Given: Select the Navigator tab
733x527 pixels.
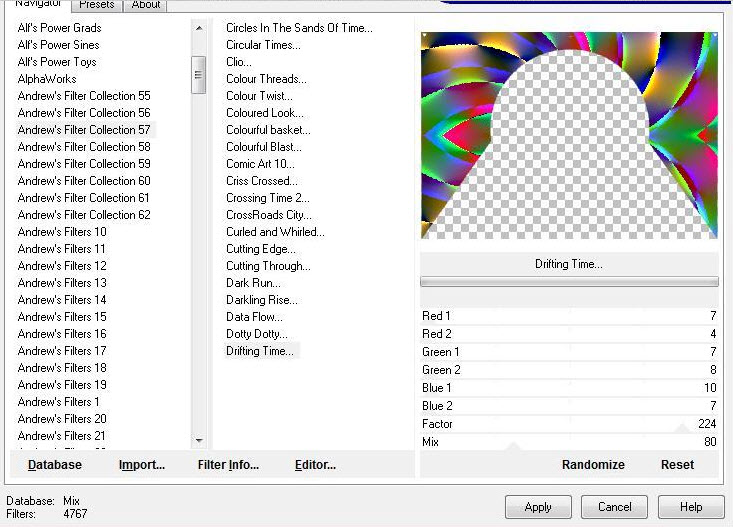Looking at the screenshot, I should click(38, 4).
